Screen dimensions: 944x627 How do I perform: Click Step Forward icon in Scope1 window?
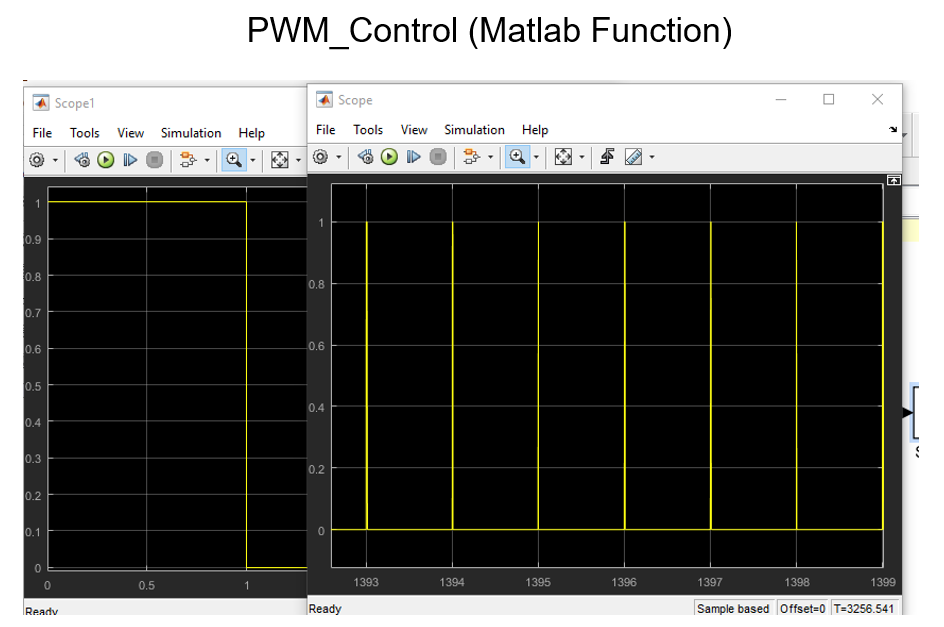[129, 160]
